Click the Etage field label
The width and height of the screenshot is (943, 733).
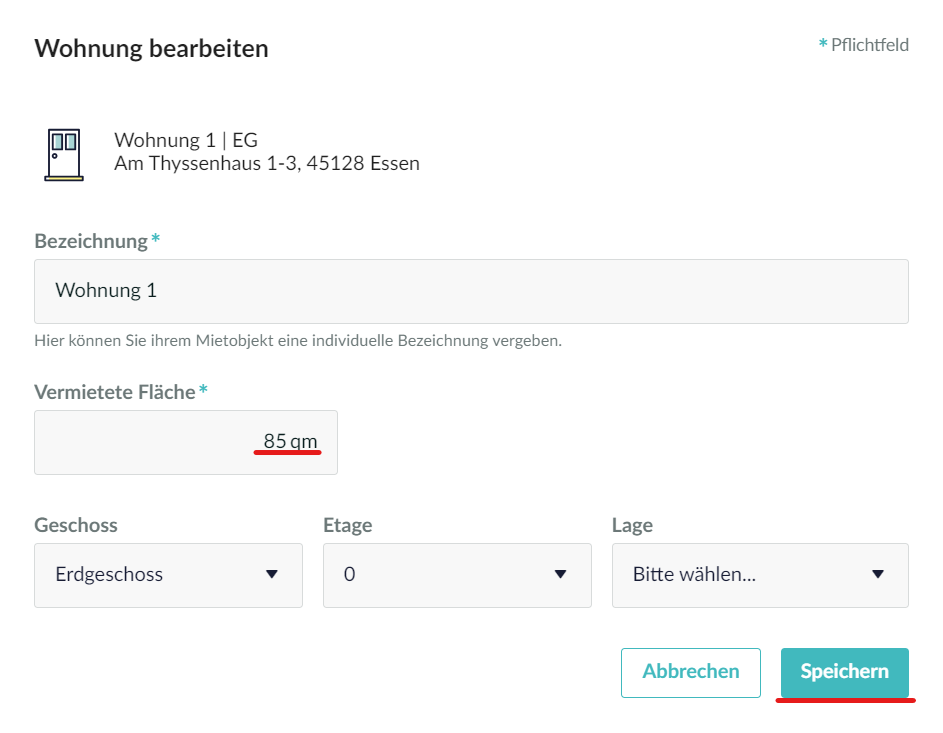click(348, 526)
